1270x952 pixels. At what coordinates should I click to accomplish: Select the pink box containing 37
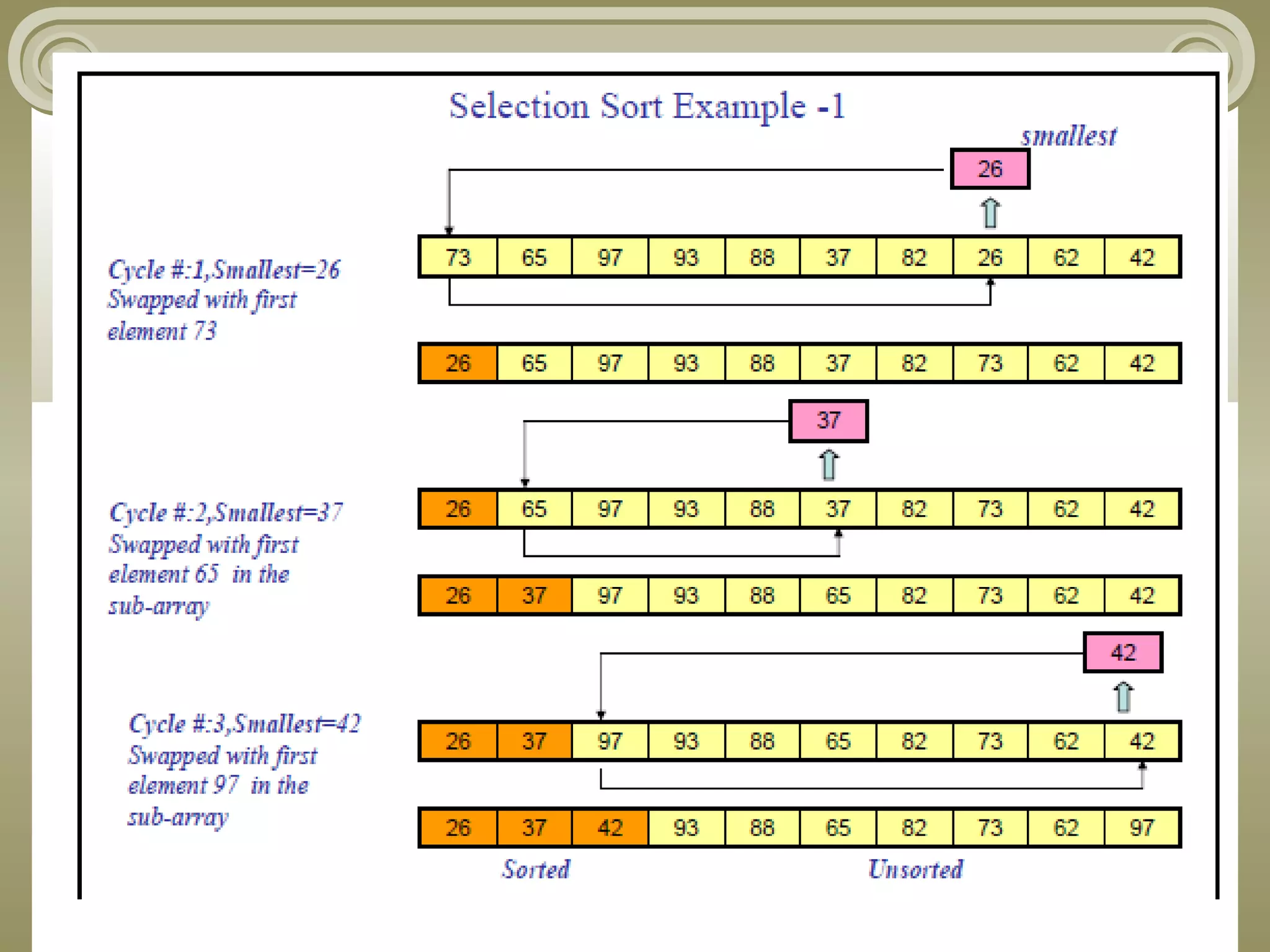828,421
